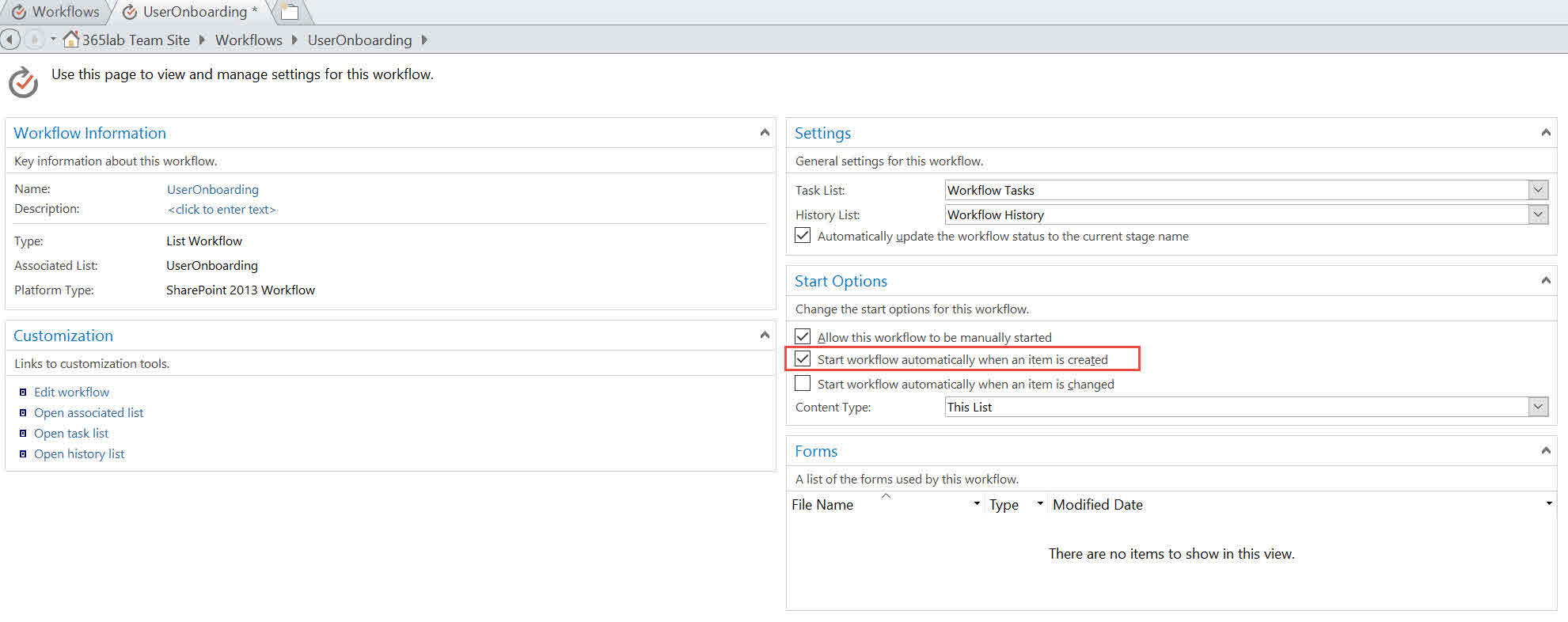Screen dimensions: 1568x622
Task: Collapse the Workflow Information section
Action: click(764, 133)
